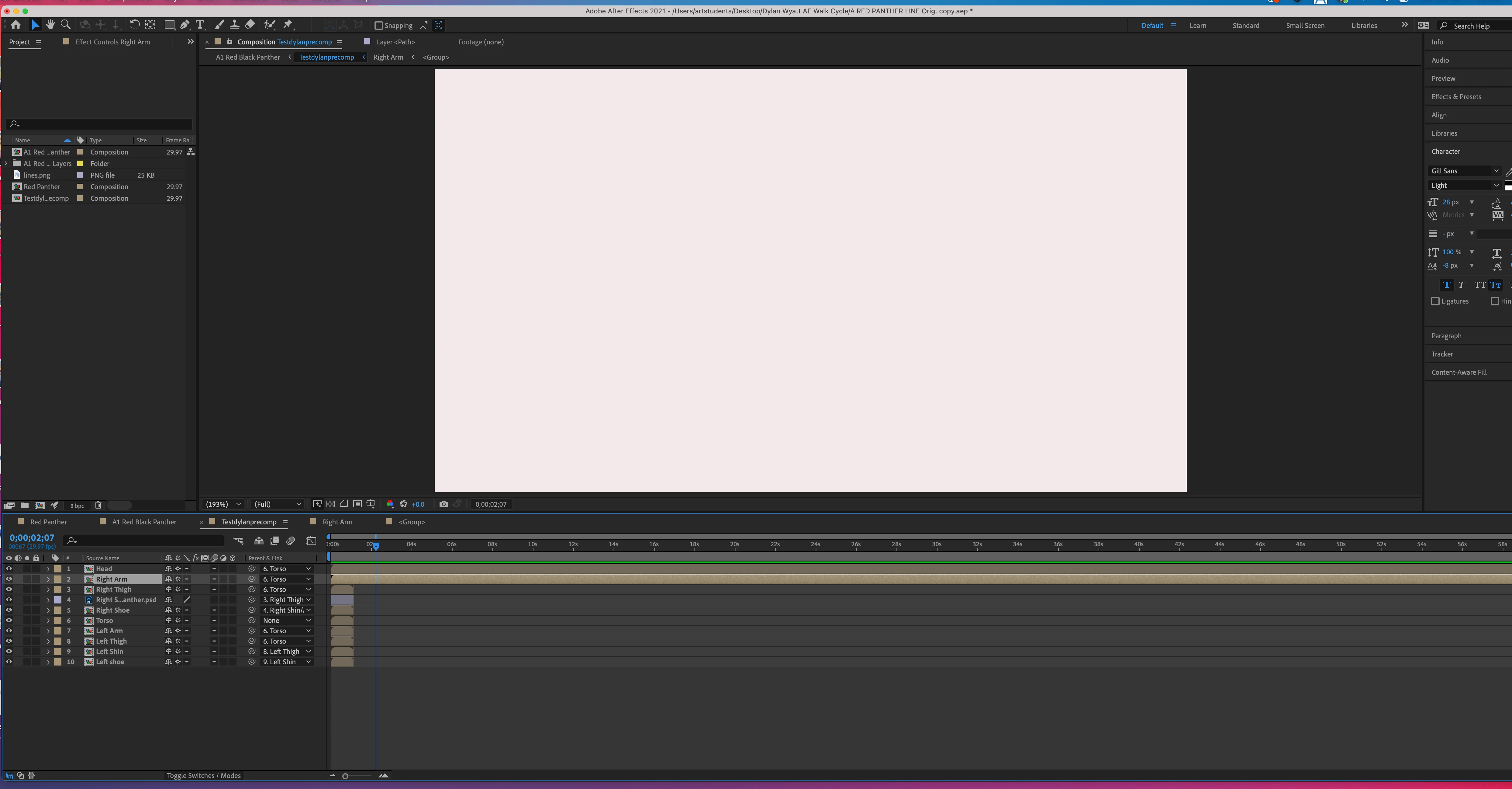The width and height of the screenshot is (1512, 789).
Task: Click the timeline zoom slider
Action: click(346, 776)
